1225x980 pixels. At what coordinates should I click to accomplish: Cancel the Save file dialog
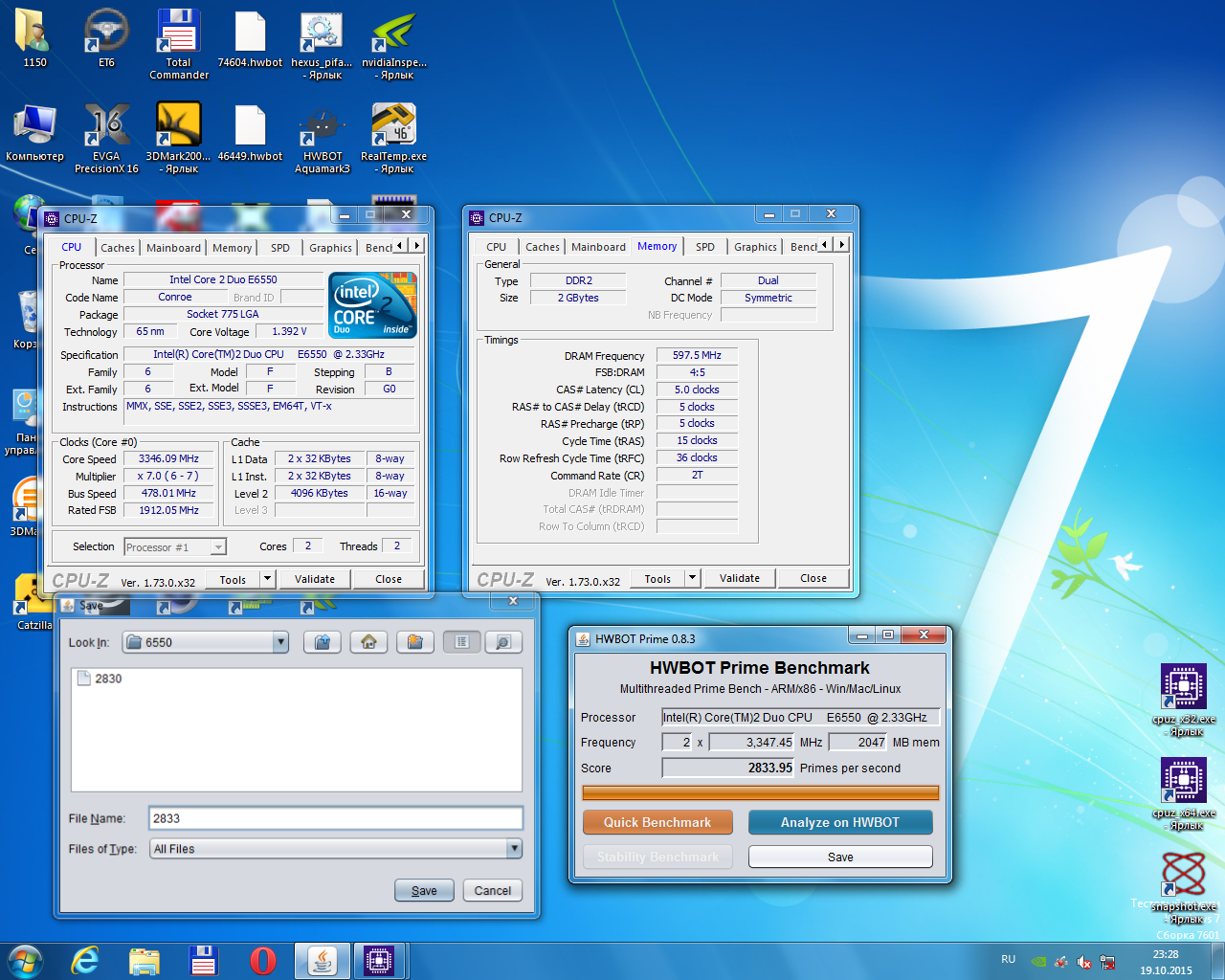(x=493, y=890)
